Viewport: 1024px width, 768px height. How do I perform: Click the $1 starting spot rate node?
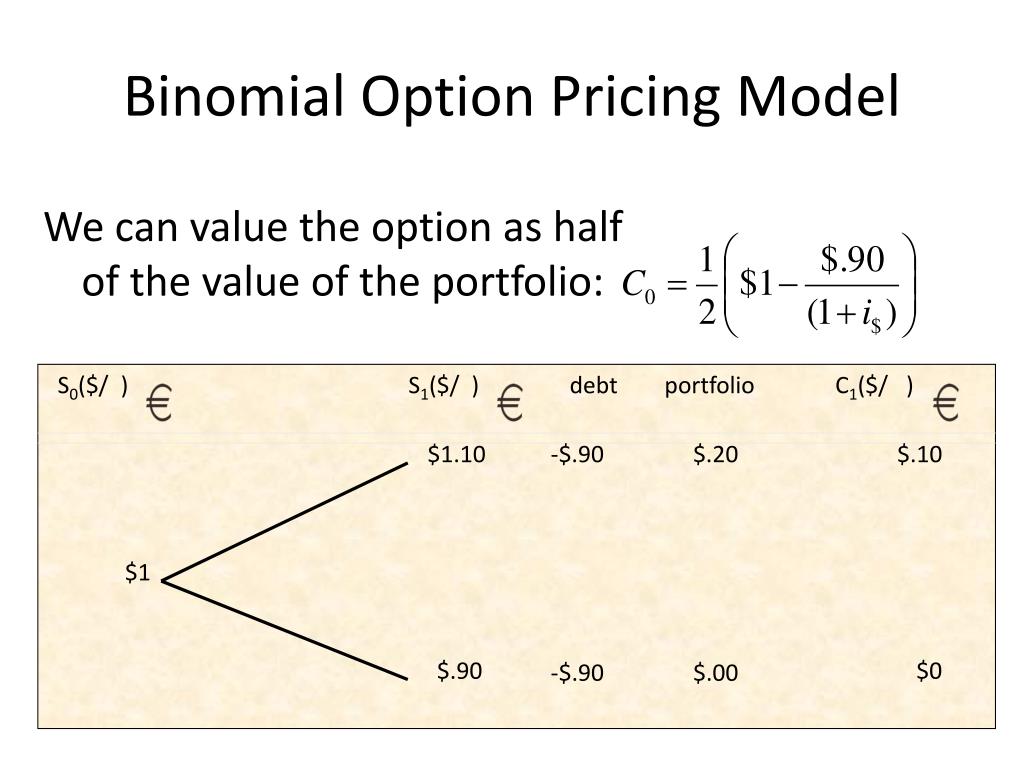[138, 573]
